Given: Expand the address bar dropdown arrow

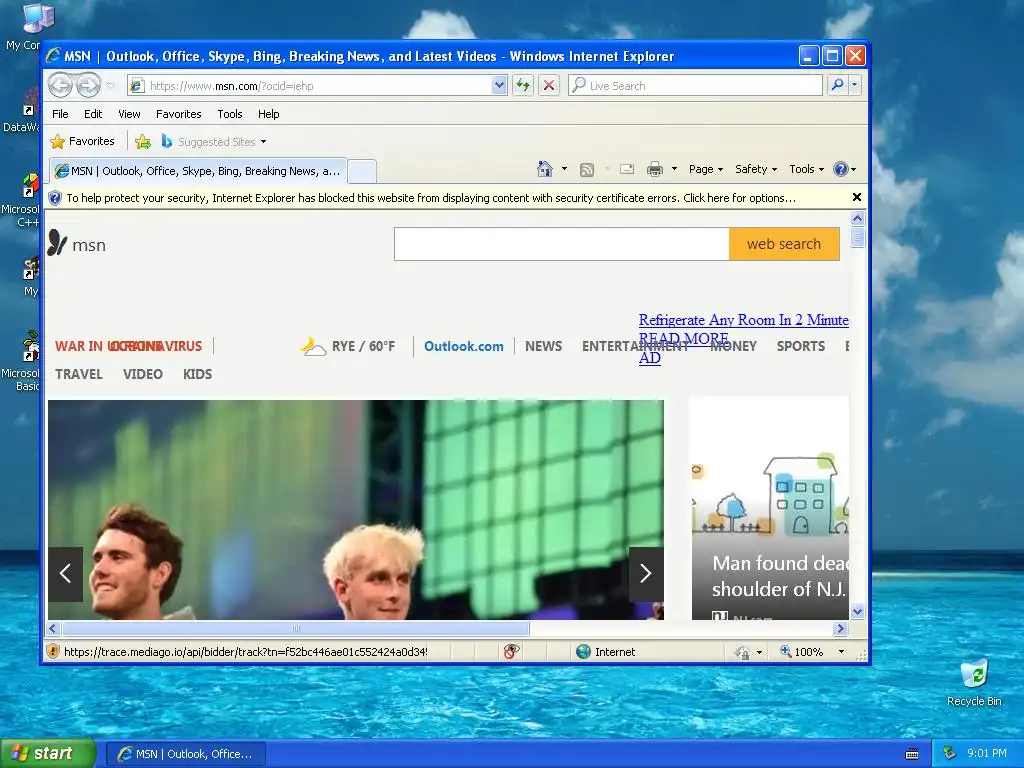Looking at the screenshot, I should point(499,85).
